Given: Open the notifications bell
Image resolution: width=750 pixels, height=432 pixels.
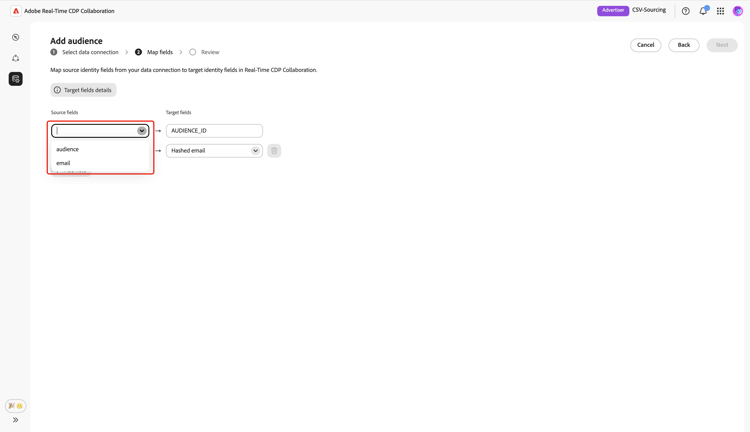Looking at the screenshot, I should coord(703,11).
